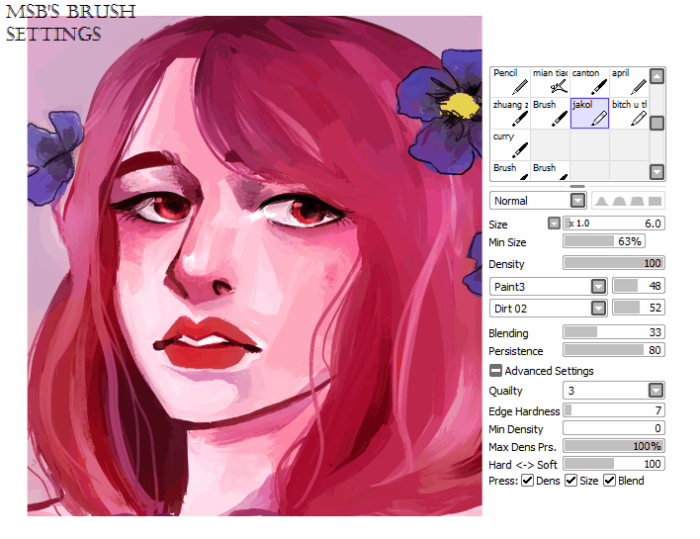Viewport: 700px width, 539px height.
Task: Pick the 'bitch u t' brush preset
Action: (629, 113)
